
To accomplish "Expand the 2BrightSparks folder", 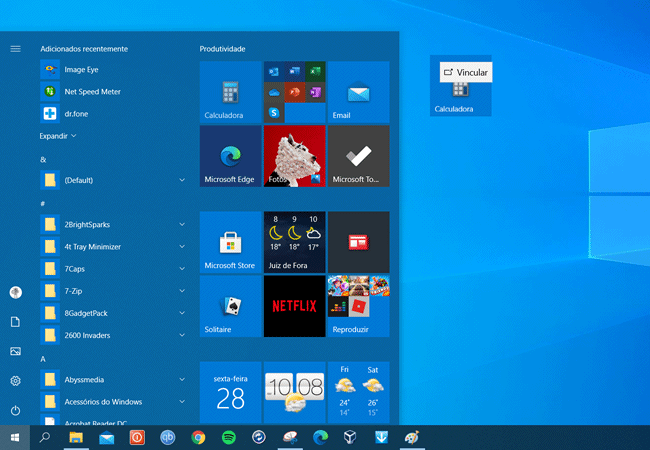I will (x=113, y=224).
